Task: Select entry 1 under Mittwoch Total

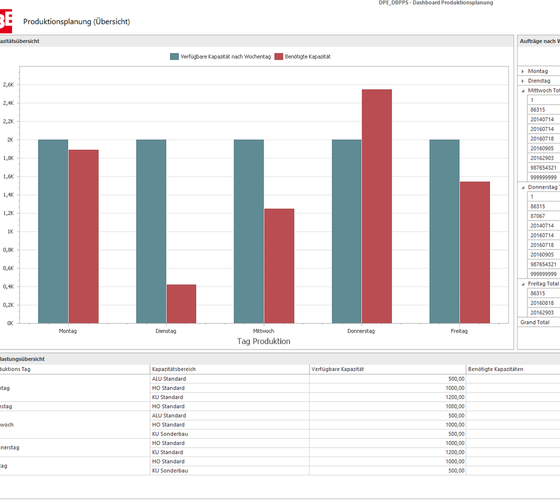Action: [x=544, y=100]
